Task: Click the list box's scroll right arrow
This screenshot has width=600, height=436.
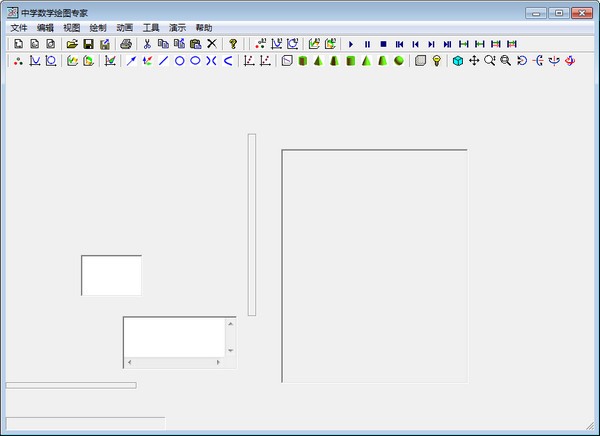Action: pos(219,362)
